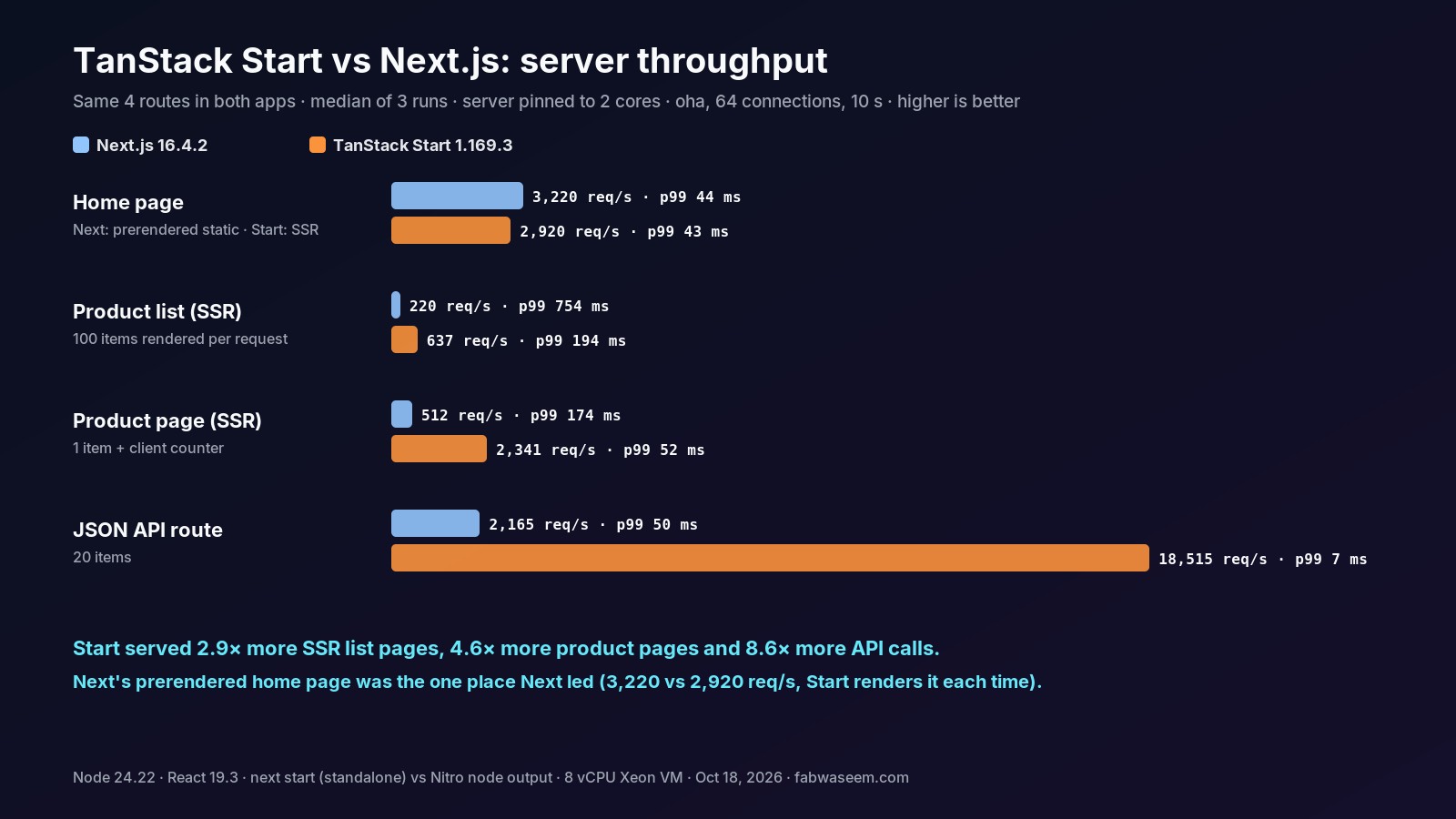This screenshot has height=819, width=1456.
Task: Click the "20 items" note
Action: click(102, 557)
